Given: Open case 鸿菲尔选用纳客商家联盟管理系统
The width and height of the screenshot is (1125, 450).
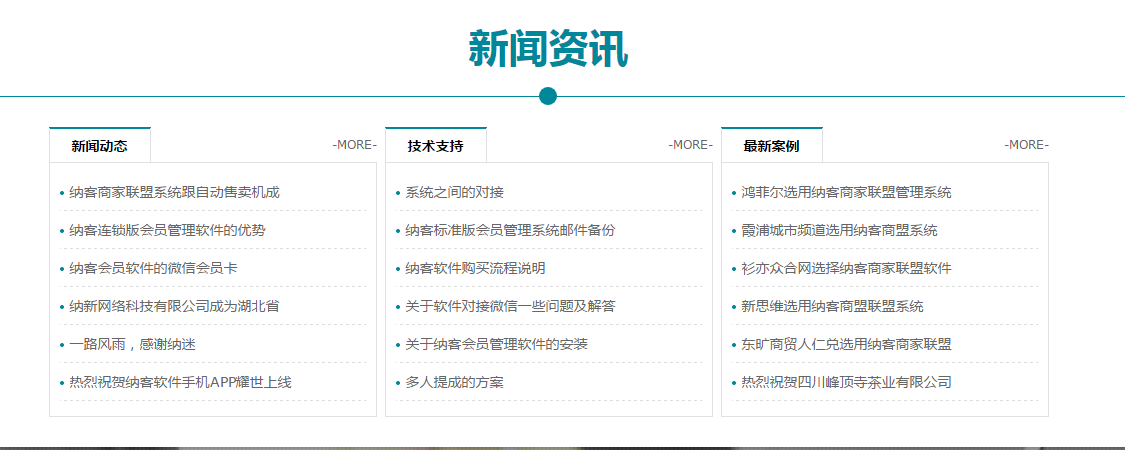Looking at the screenshot, I should pos(846,192).
